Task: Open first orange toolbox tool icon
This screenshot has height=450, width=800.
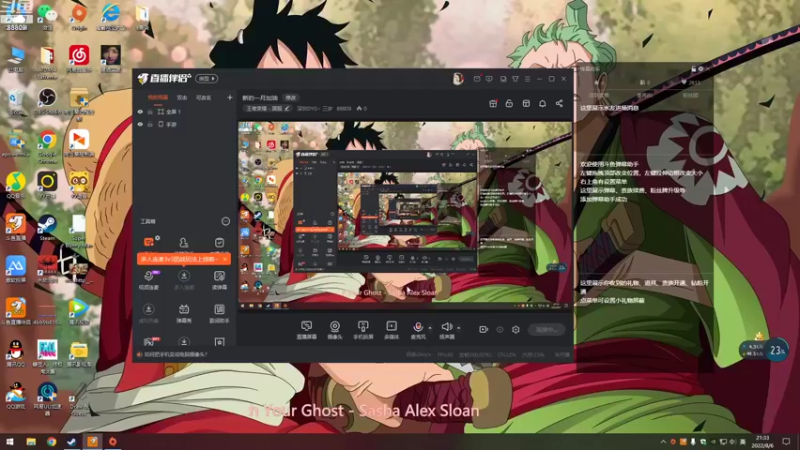Action: point(149,242)
